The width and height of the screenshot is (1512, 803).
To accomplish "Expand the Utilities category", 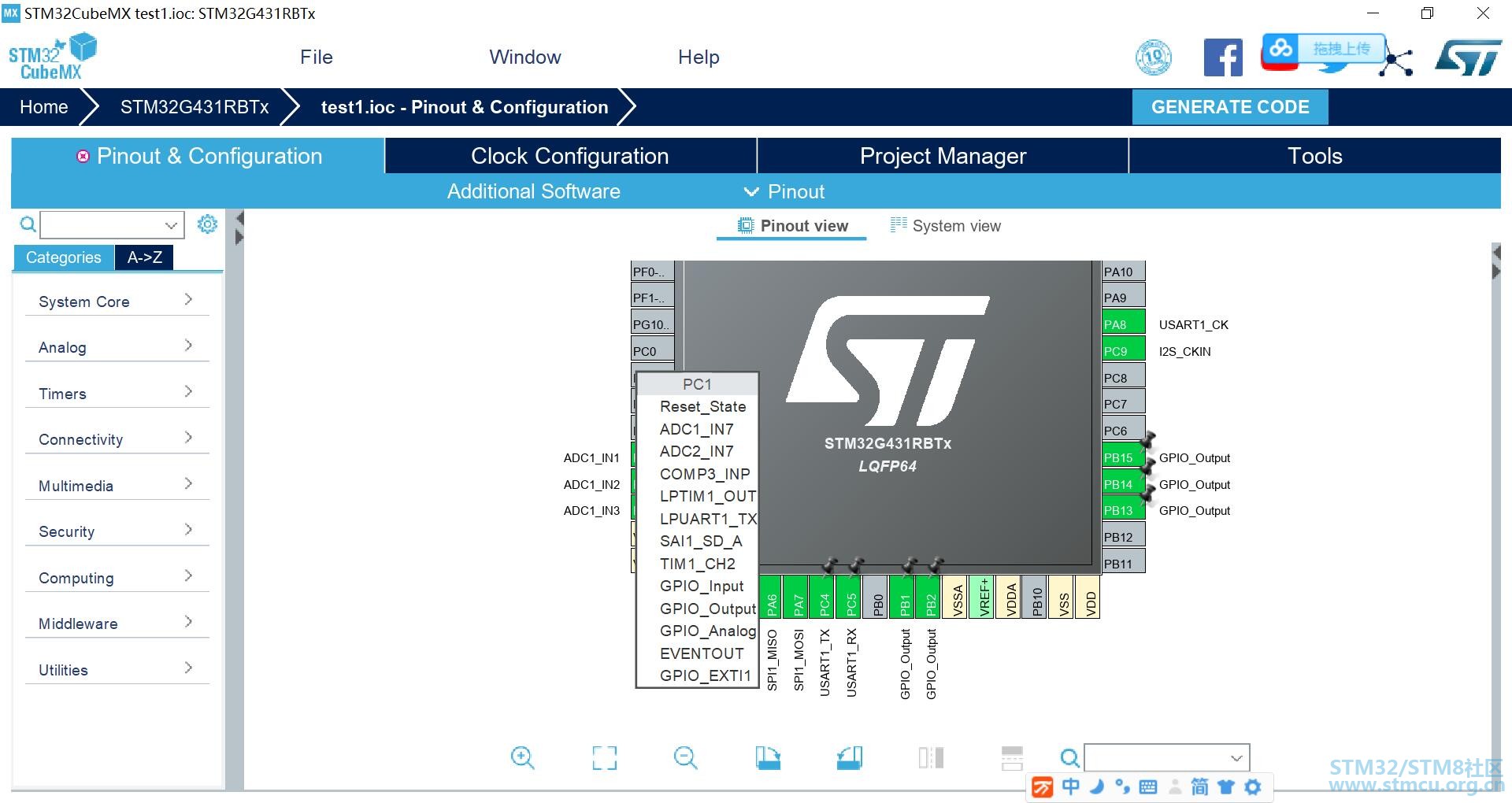I will (117, 670).
